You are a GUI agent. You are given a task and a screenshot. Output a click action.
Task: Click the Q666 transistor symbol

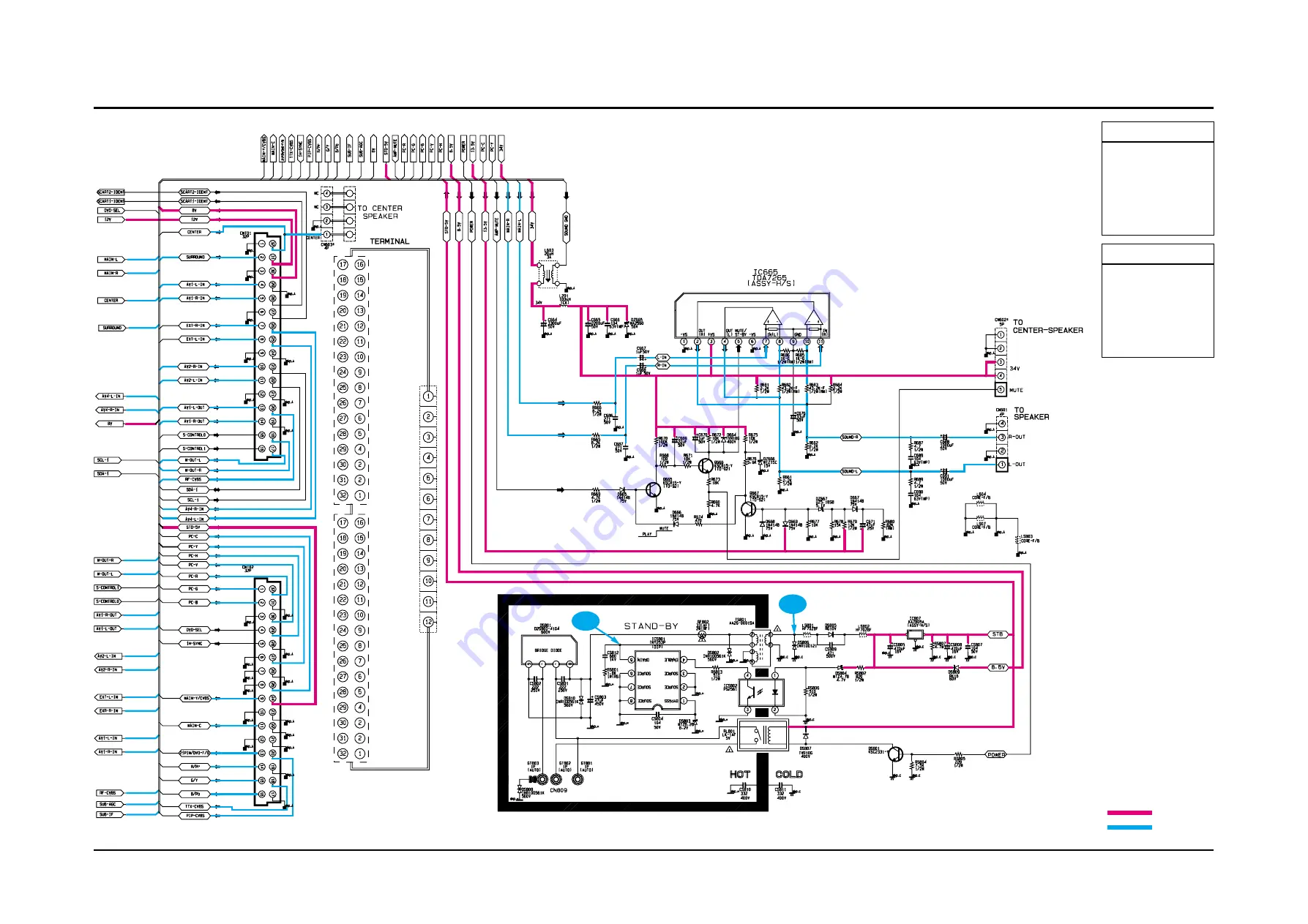point(705,465)
